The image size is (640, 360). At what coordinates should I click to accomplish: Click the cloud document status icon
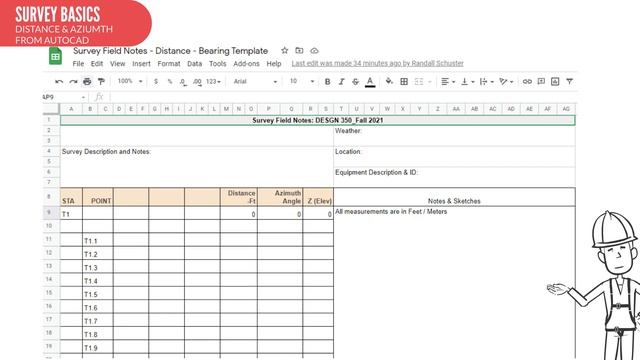[x=314, y=51]
